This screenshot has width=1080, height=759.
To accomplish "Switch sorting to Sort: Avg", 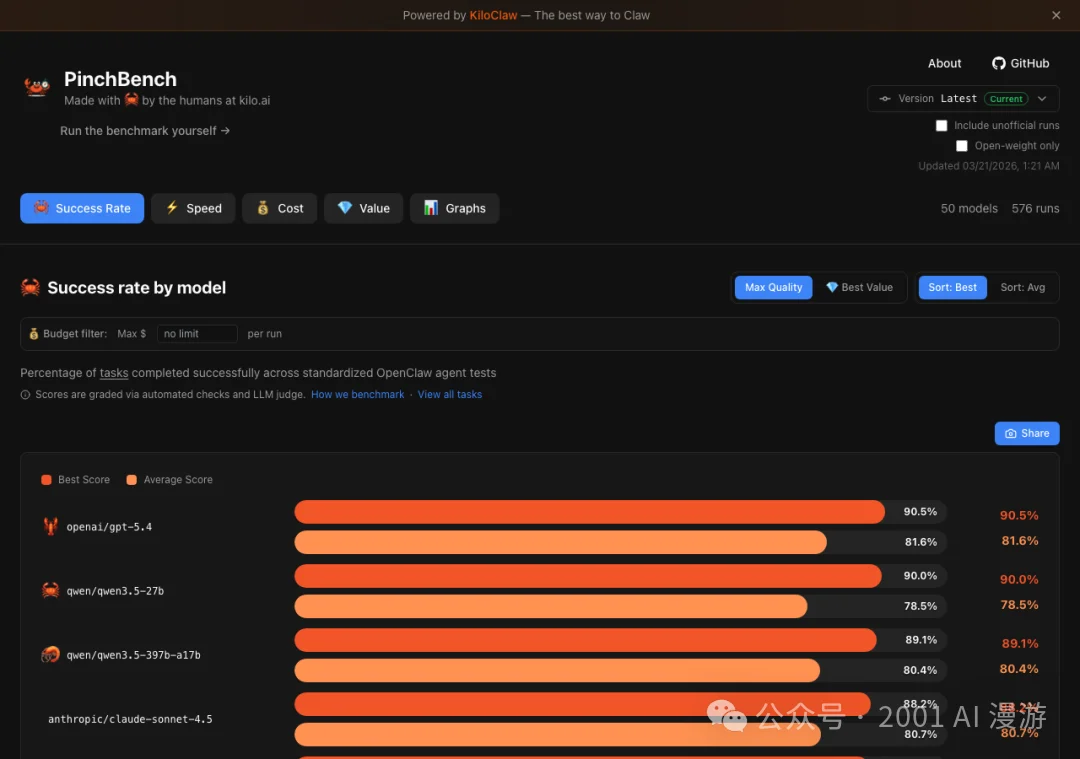I will (x=1022, y=287).
